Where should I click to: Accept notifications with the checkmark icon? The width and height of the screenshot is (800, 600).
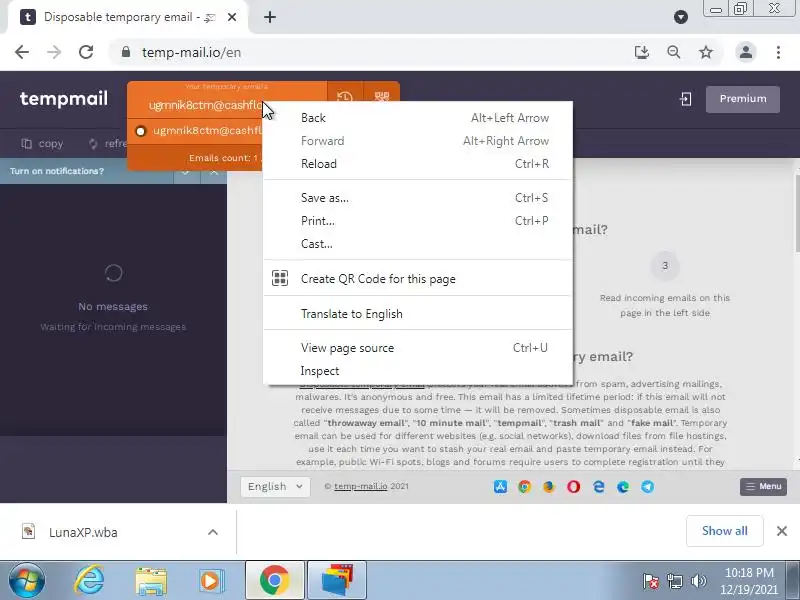pos(186,172)
